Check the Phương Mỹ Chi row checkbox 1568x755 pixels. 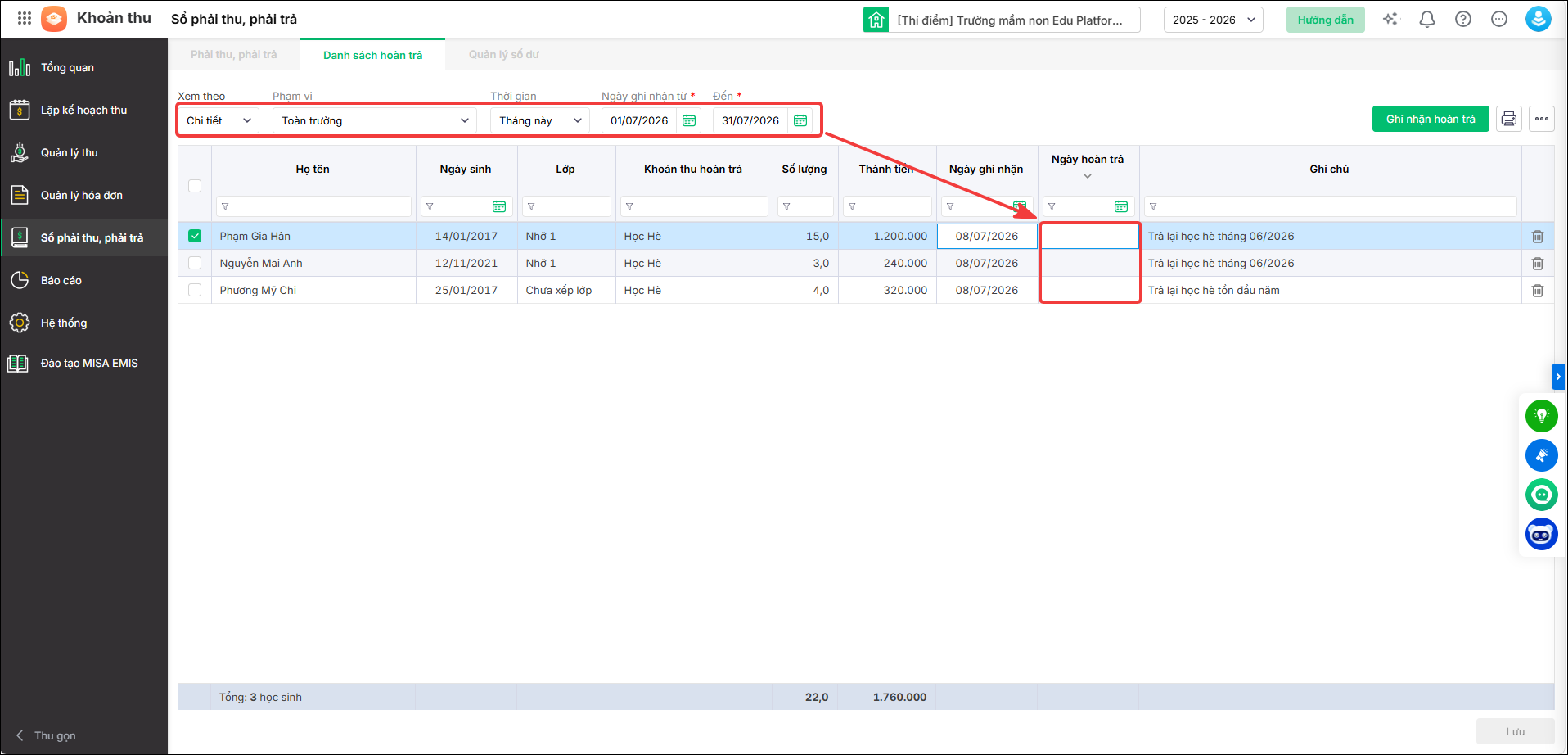195,290
